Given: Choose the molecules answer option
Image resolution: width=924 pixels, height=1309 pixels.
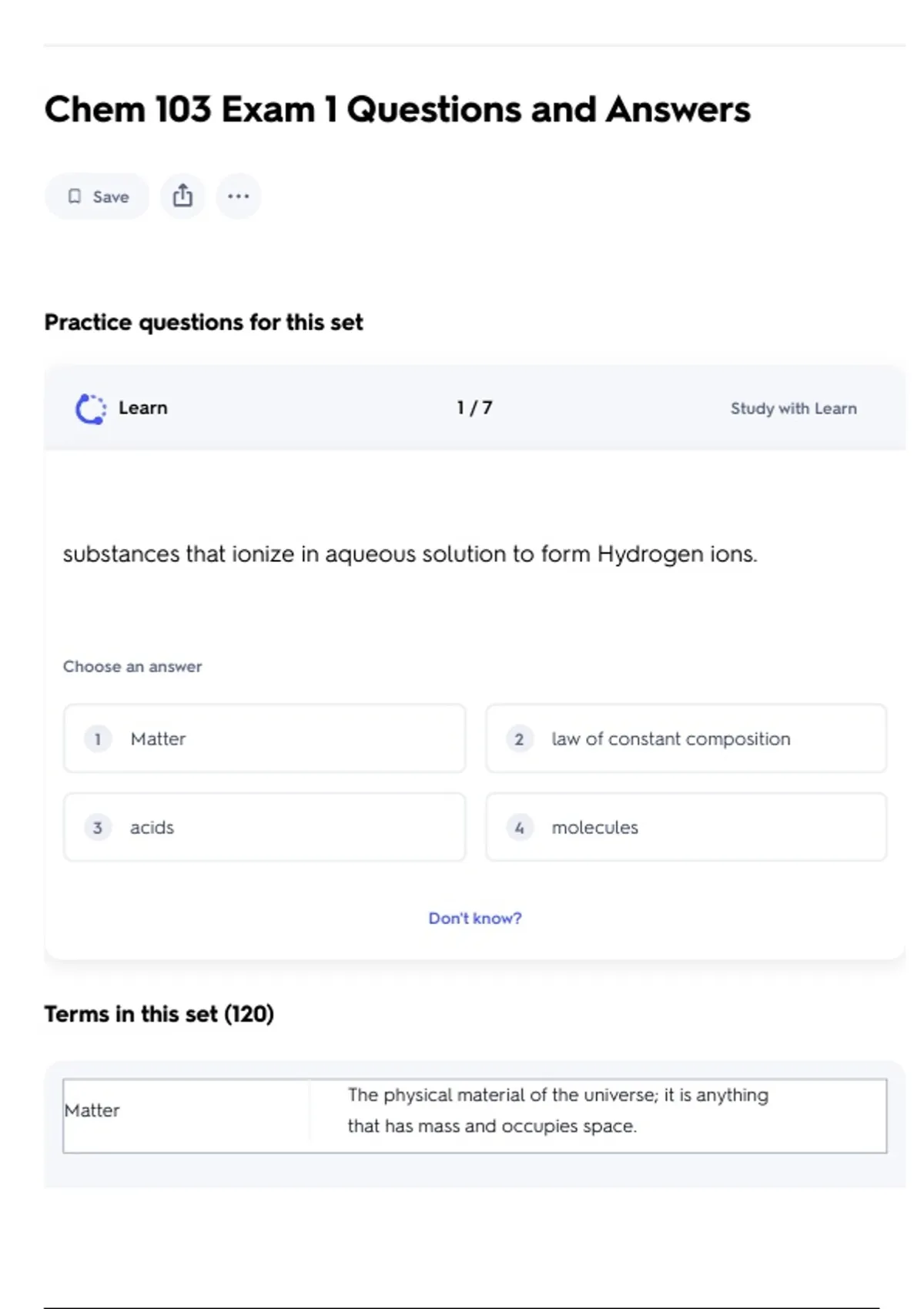Looking at the screenshot, I should 685,827.
